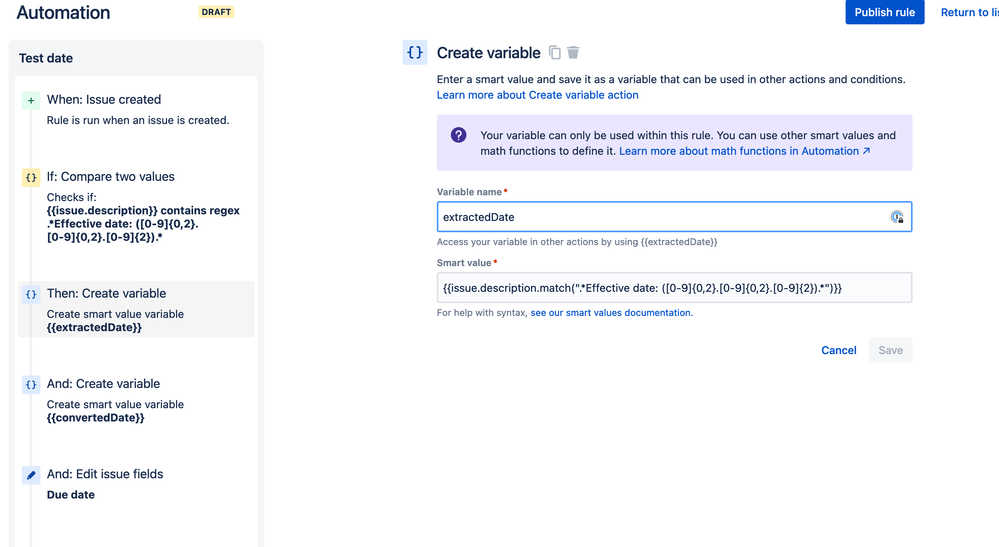
Task: Select the If: Compare two values step
Action: 136,207
